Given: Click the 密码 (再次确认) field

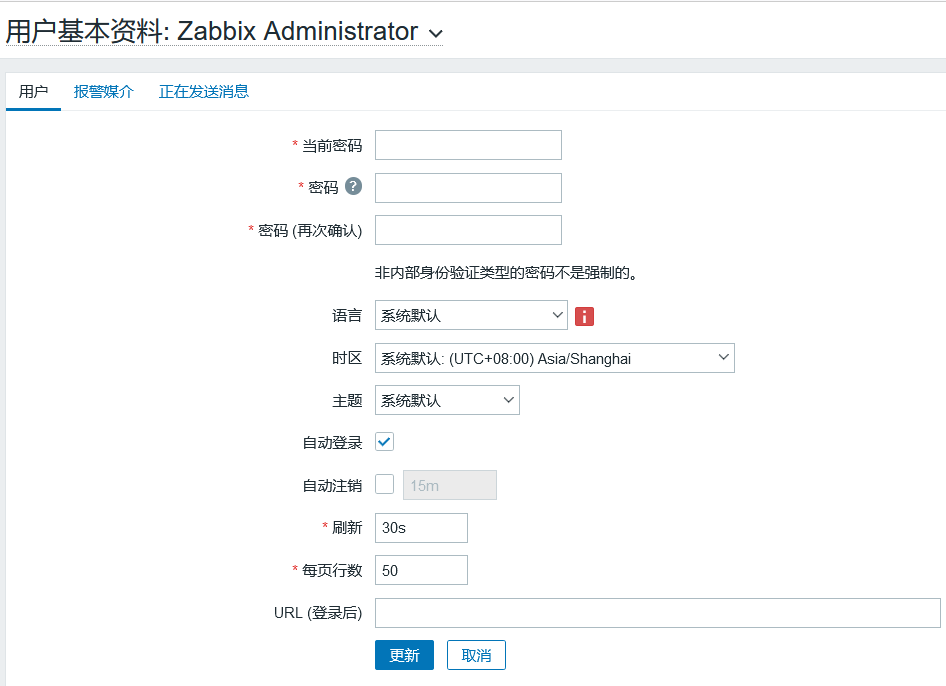Looking at the screenshot, I should 468,230.
